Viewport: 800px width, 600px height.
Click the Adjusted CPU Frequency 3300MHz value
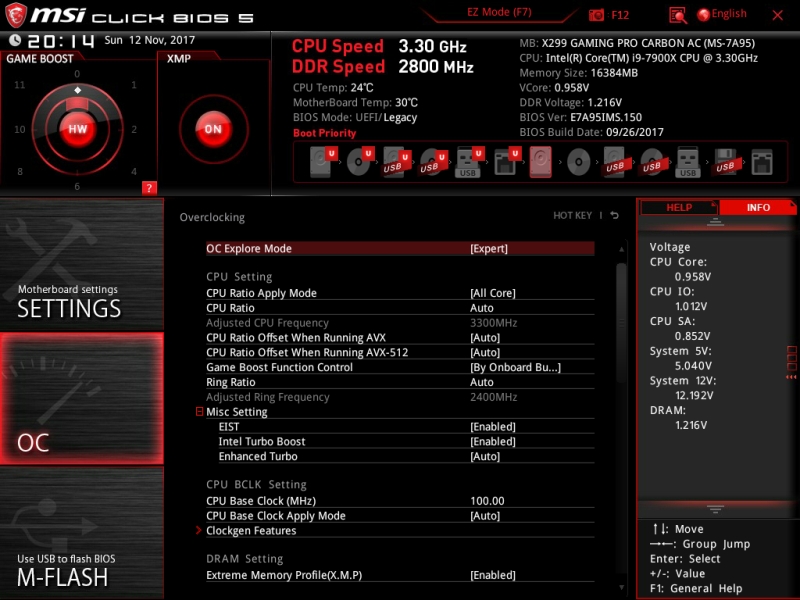point(493,322)
